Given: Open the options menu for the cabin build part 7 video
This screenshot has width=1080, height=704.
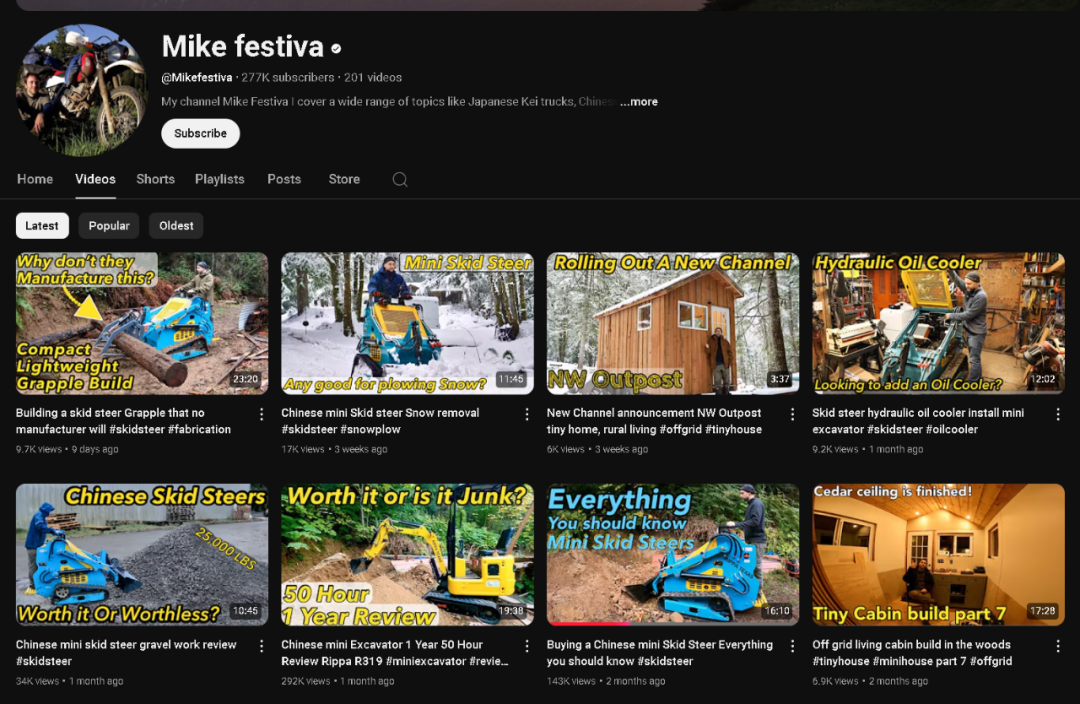Looking at the screenshot, I should (x=1058, y=646).
